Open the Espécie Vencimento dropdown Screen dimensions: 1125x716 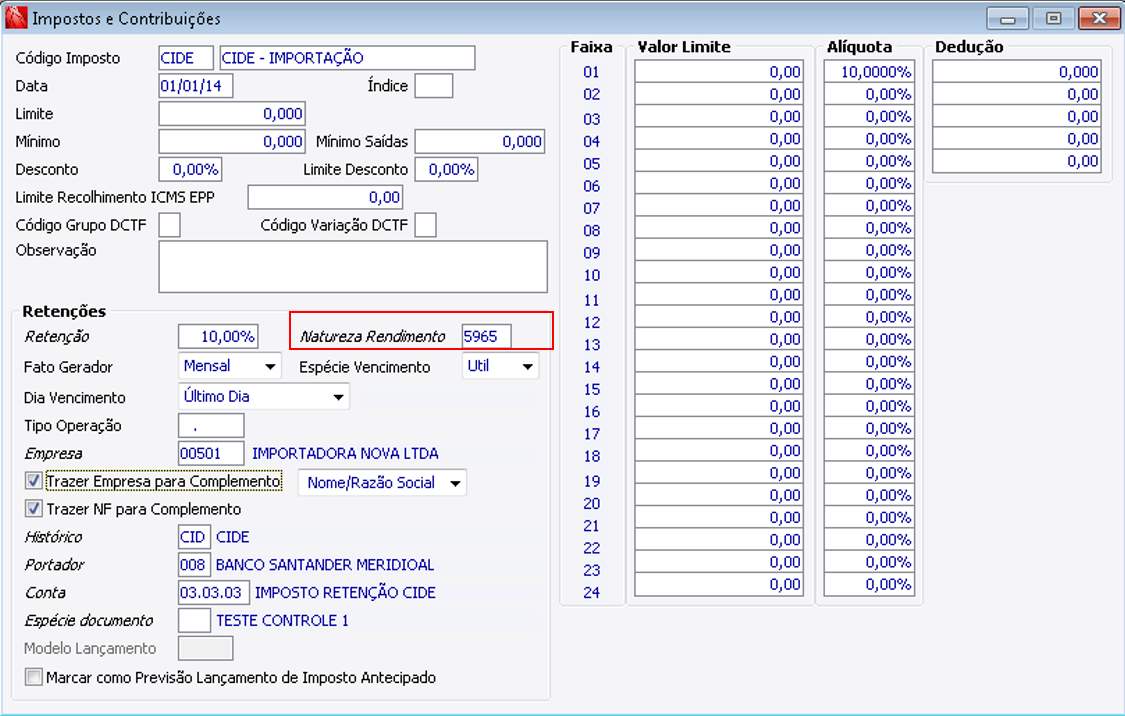500,366
